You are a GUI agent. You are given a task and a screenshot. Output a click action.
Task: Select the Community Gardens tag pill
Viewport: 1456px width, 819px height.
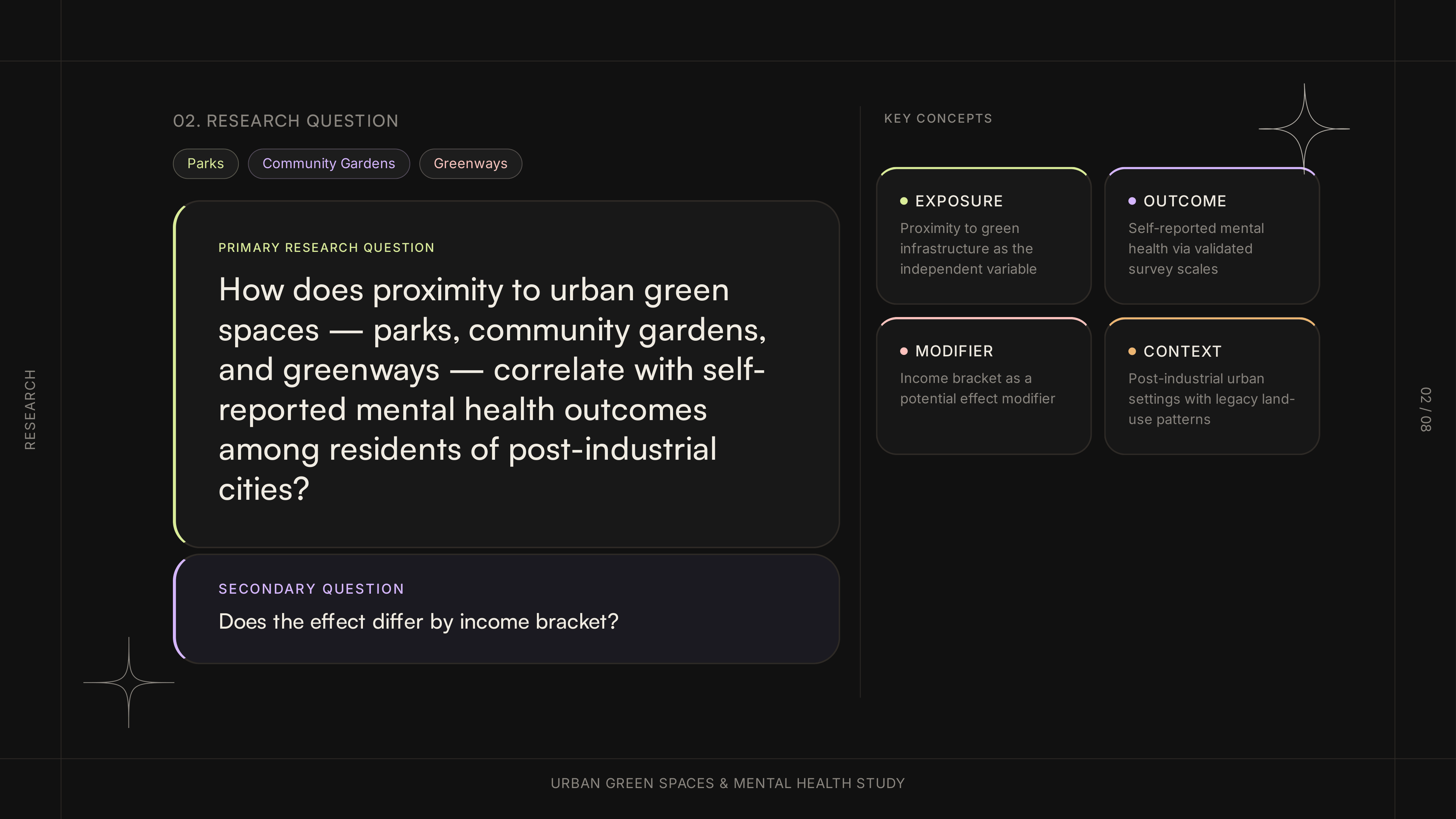329,163
